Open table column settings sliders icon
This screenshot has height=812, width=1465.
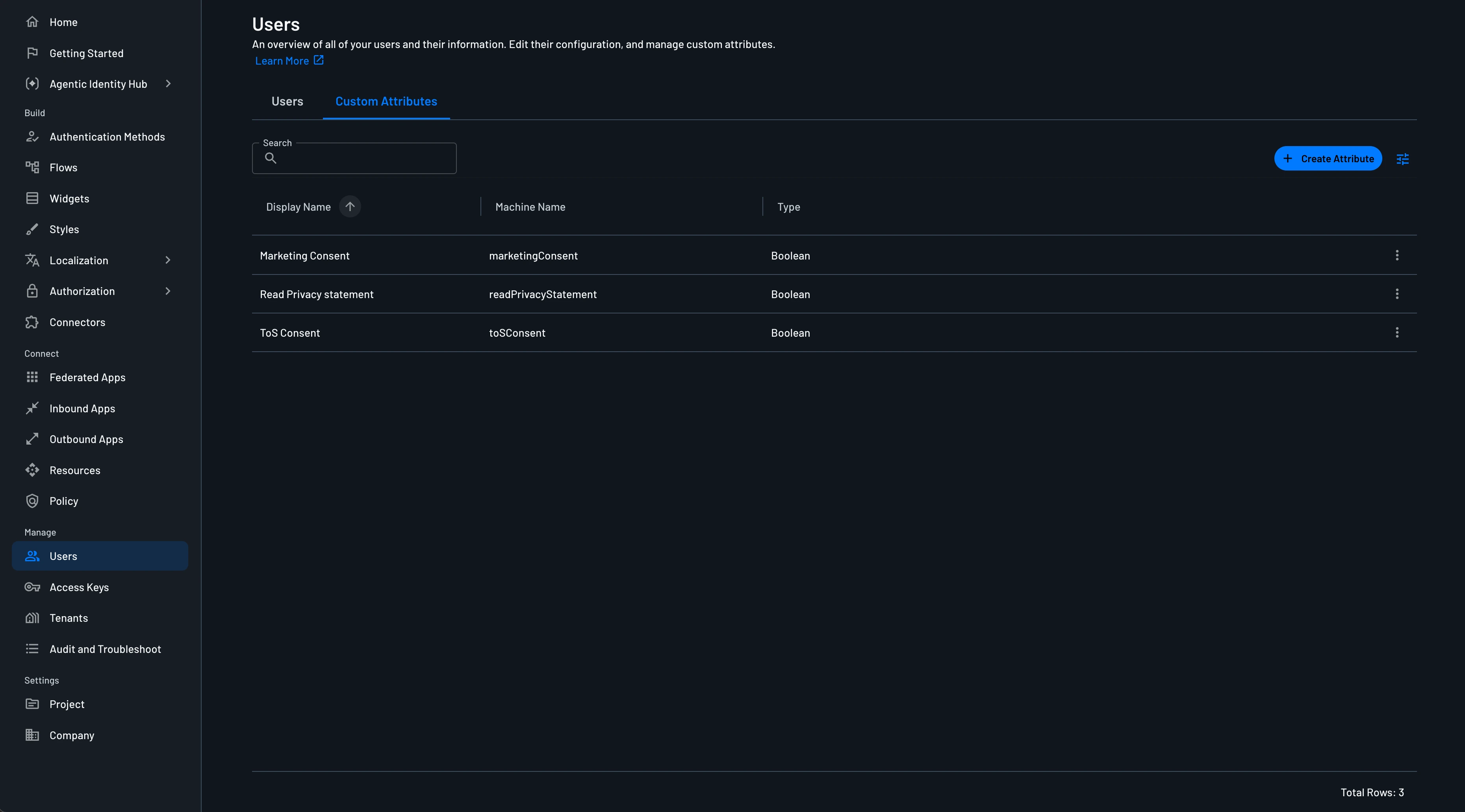1402,159
